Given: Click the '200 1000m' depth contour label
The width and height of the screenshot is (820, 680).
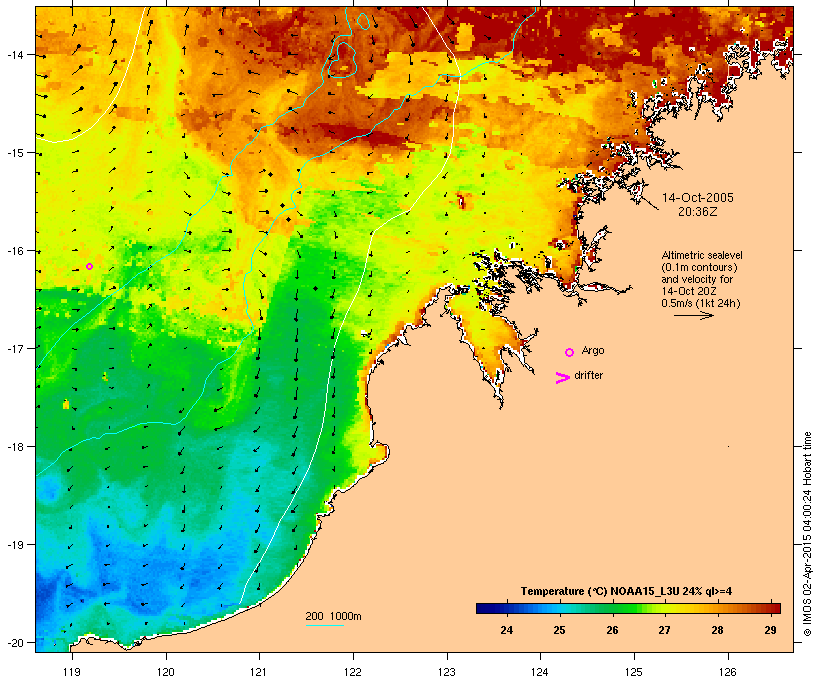Looking at the screenshot, I should (333, 616).
